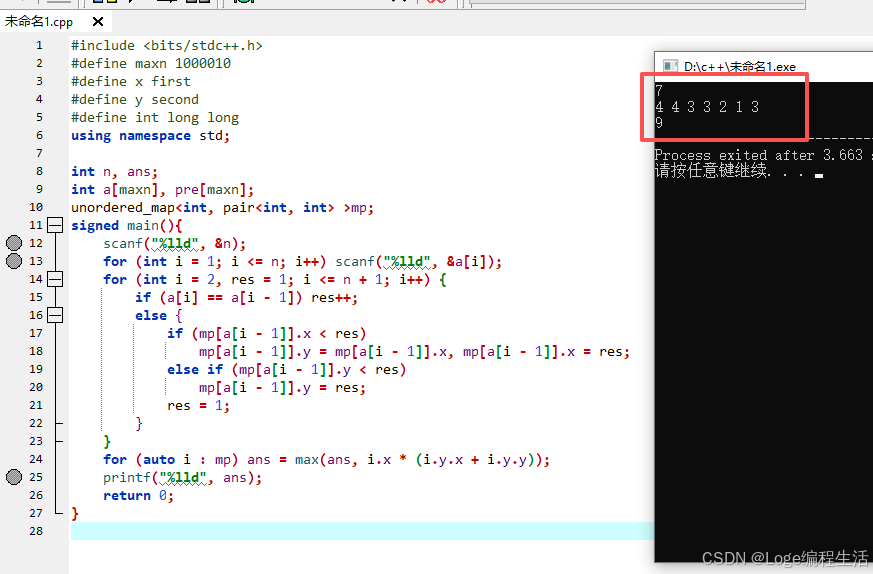
Task: Click 'signed main(){' on line 11
Action: [x=126, y=225]
